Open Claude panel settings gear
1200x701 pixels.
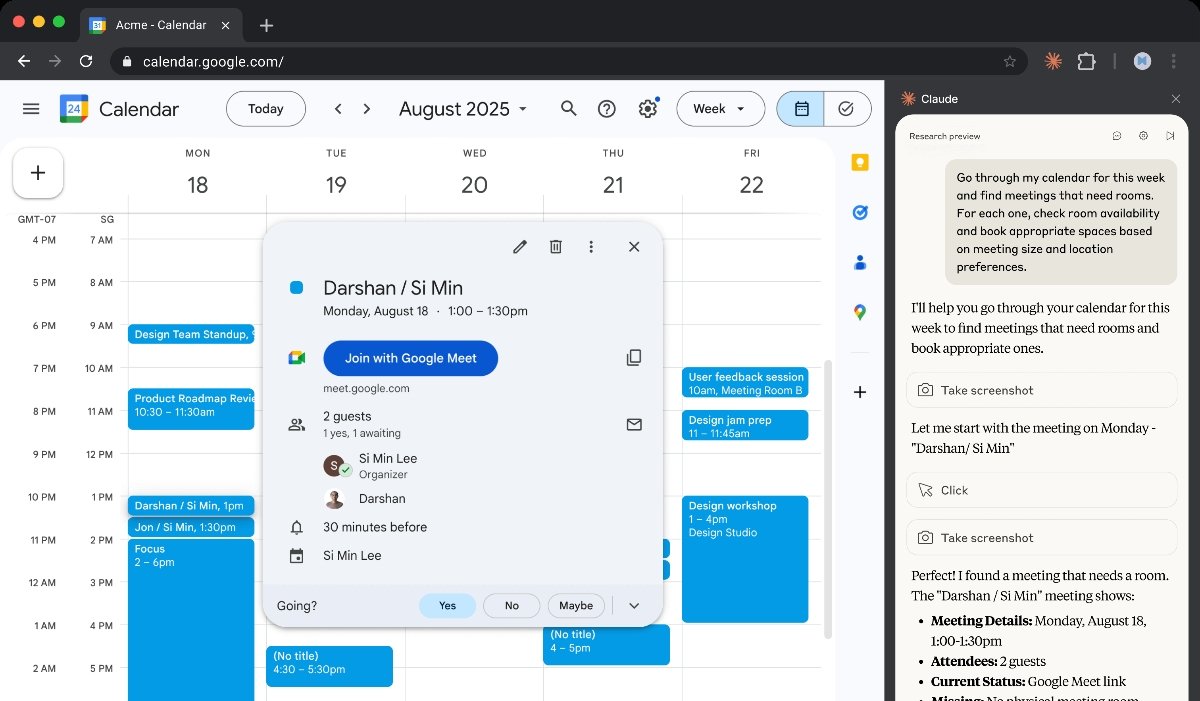tap(1143, 135)
